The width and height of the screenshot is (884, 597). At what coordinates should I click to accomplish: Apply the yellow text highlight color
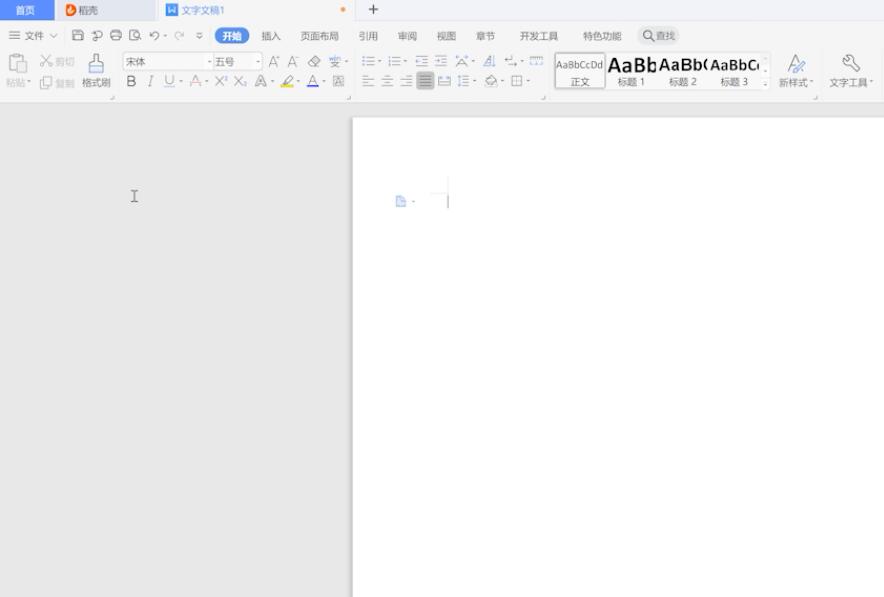pyautogui.click(x=287, y=81)
